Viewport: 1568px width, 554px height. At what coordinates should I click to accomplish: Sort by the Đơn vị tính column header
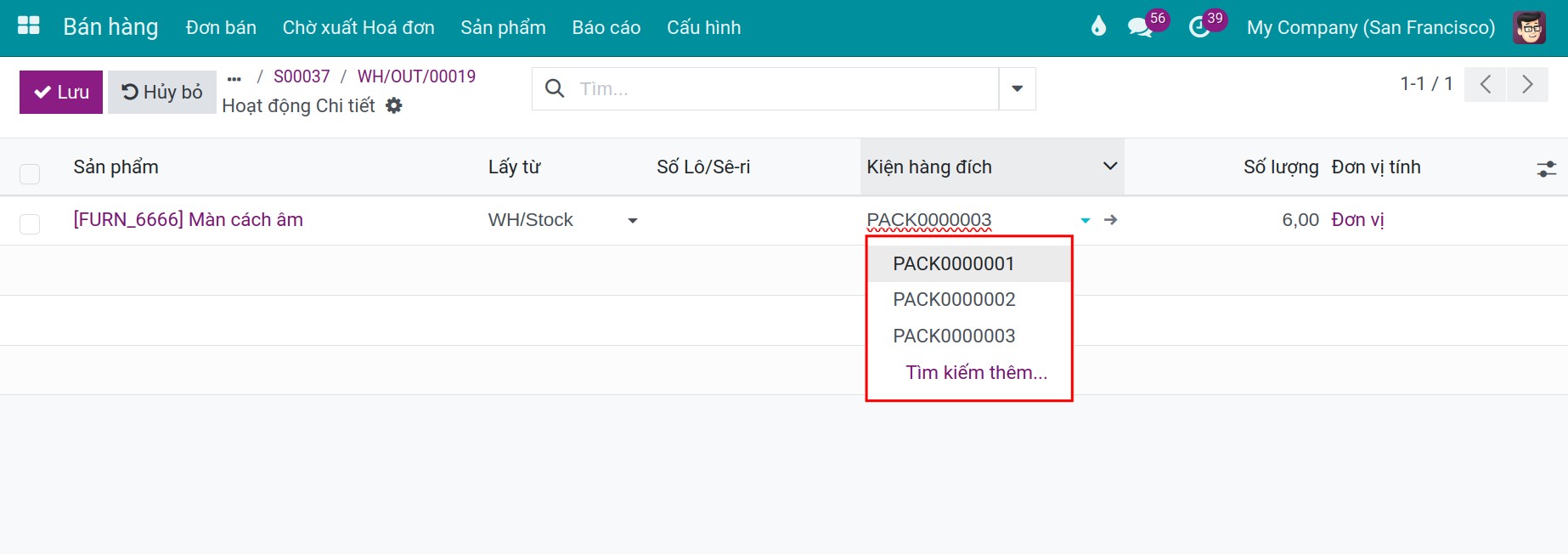pos(1376,167)
